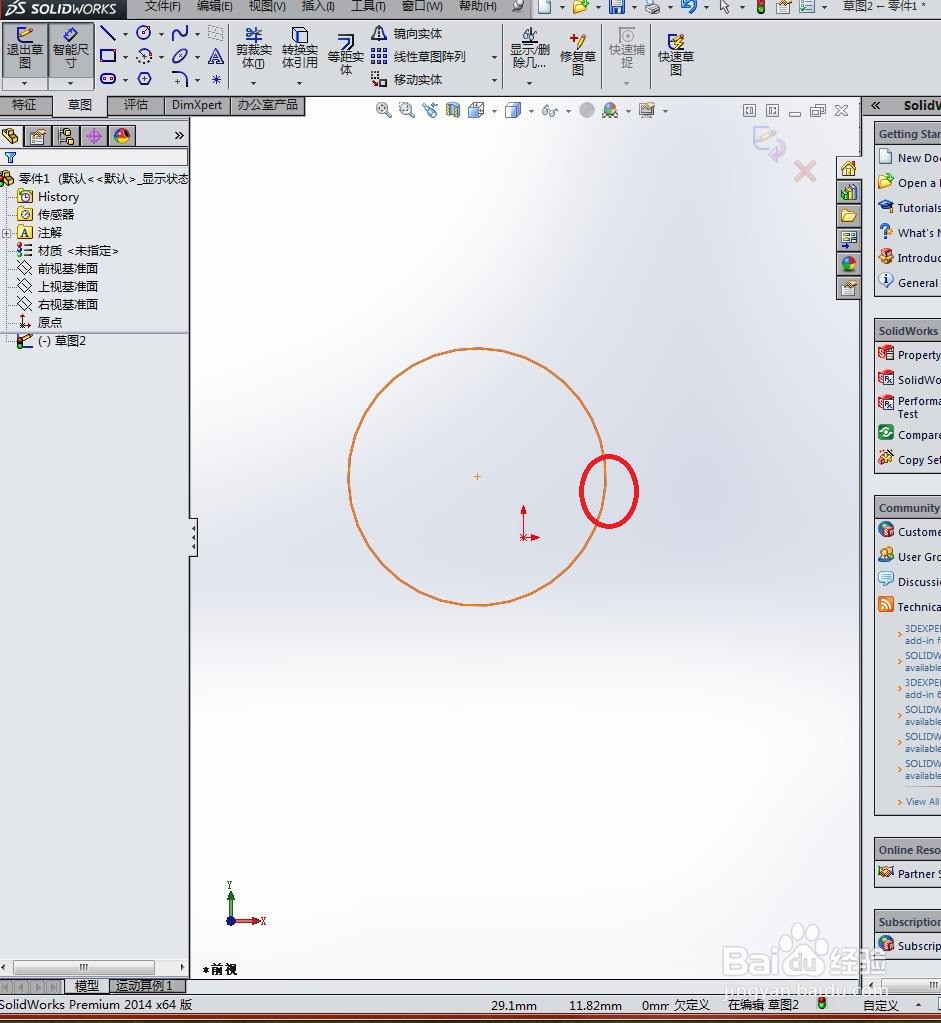Click Linear Sketch Pattern (线性草图阵列)
The image size is (941, 1023).
[x=419, y=57]
